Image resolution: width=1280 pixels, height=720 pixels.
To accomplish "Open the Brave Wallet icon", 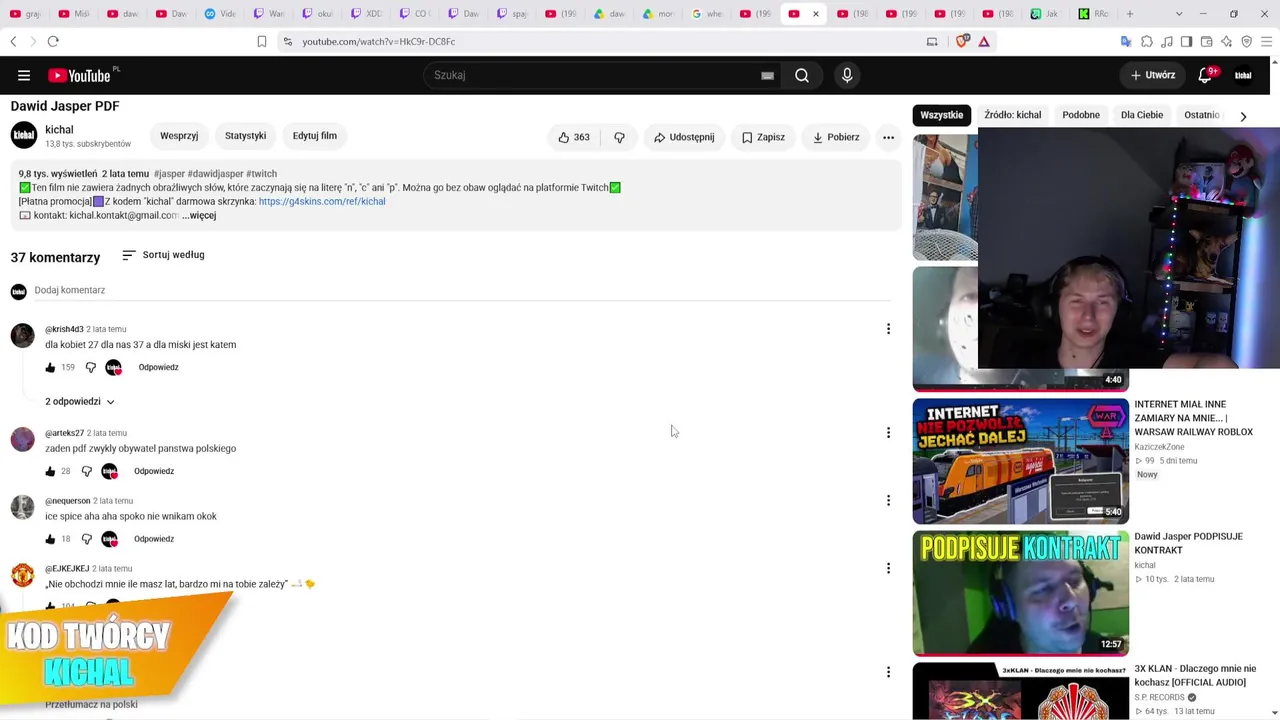I will [1207, 41].
